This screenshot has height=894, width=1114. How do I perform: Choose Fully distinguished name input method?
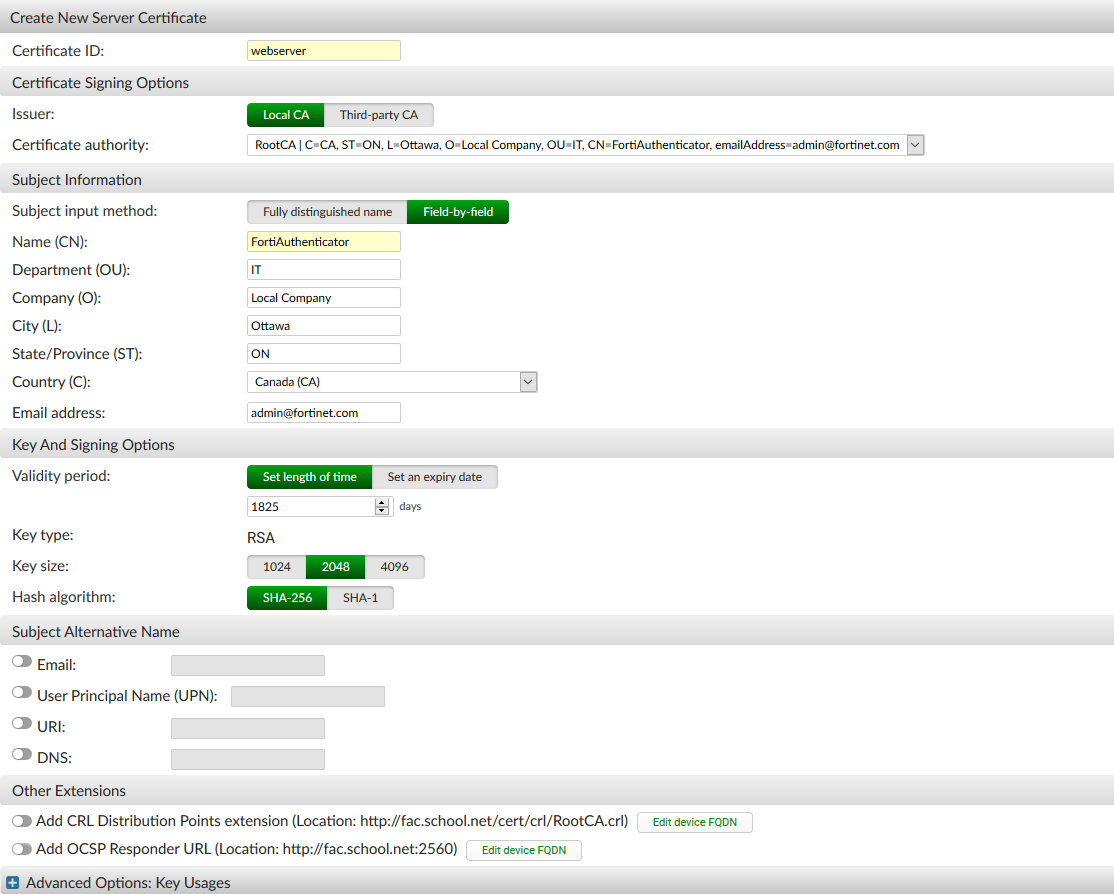(x=328, y=212)
